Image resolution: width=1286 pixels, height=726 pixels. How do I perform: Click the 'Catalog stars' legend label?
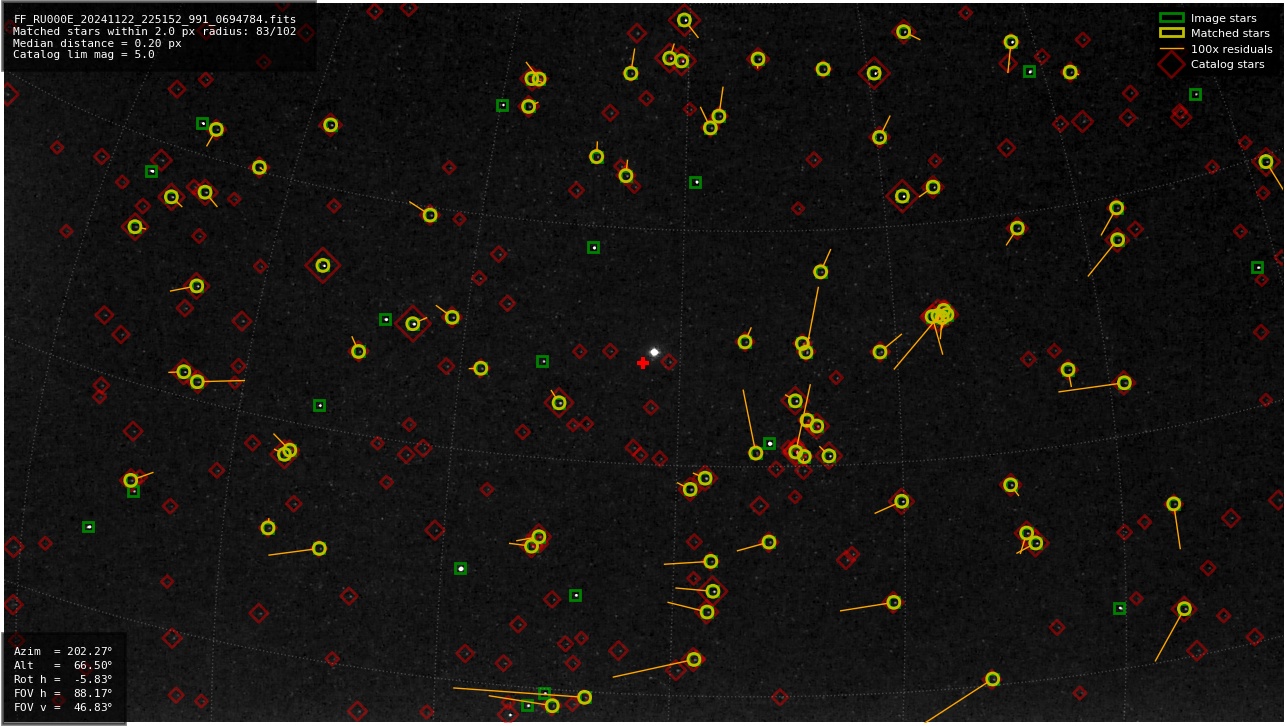click(1227, 64)
